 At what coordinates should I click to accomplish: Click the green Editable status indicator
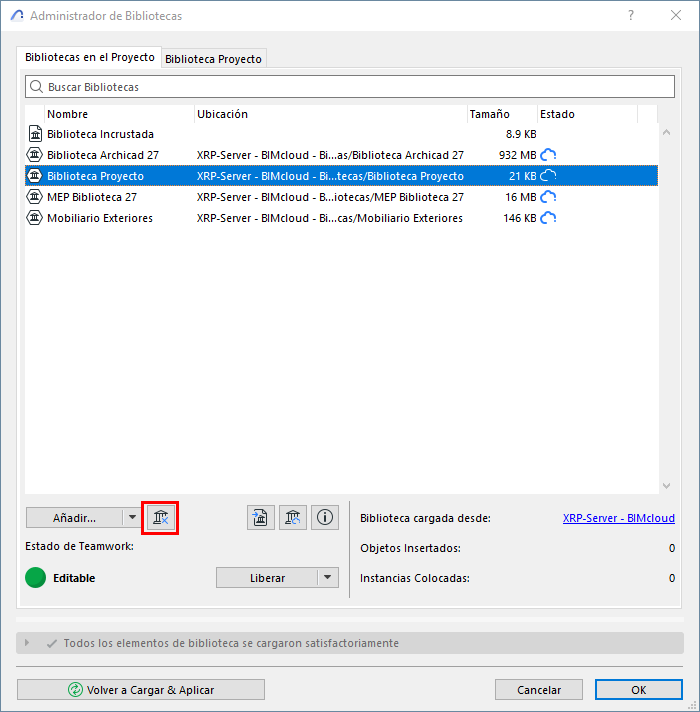point(35,578)
